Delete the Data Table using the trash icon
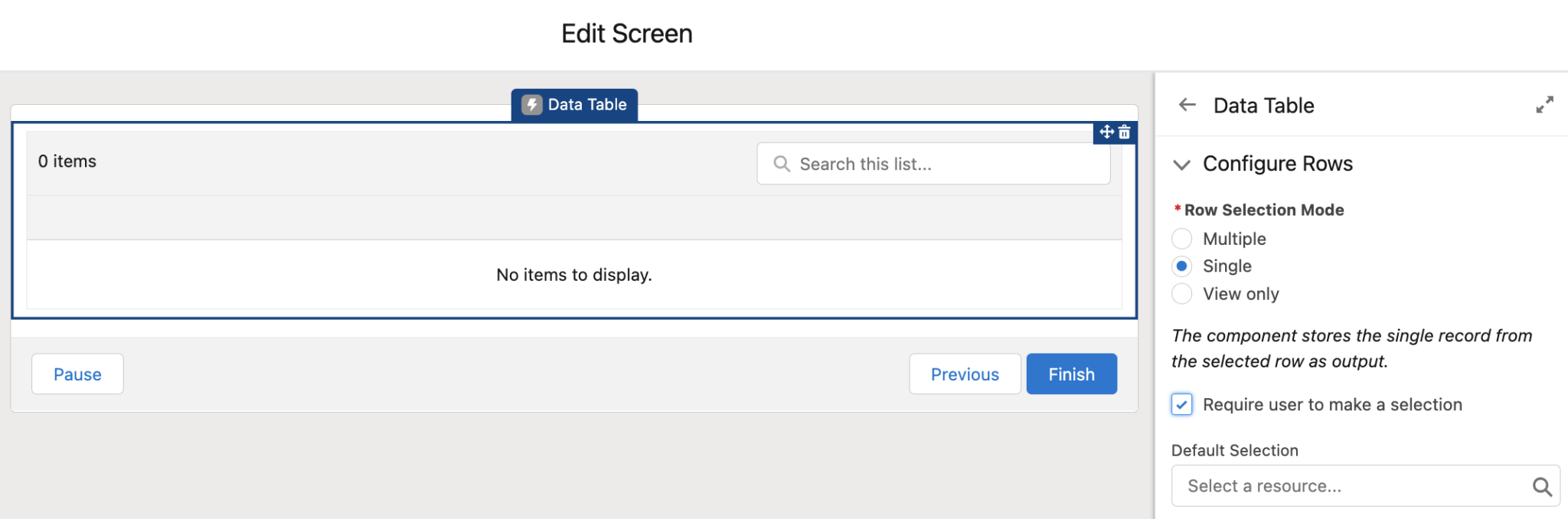1568x519 pixels. pyautogui.click(x=1125, y=132)
